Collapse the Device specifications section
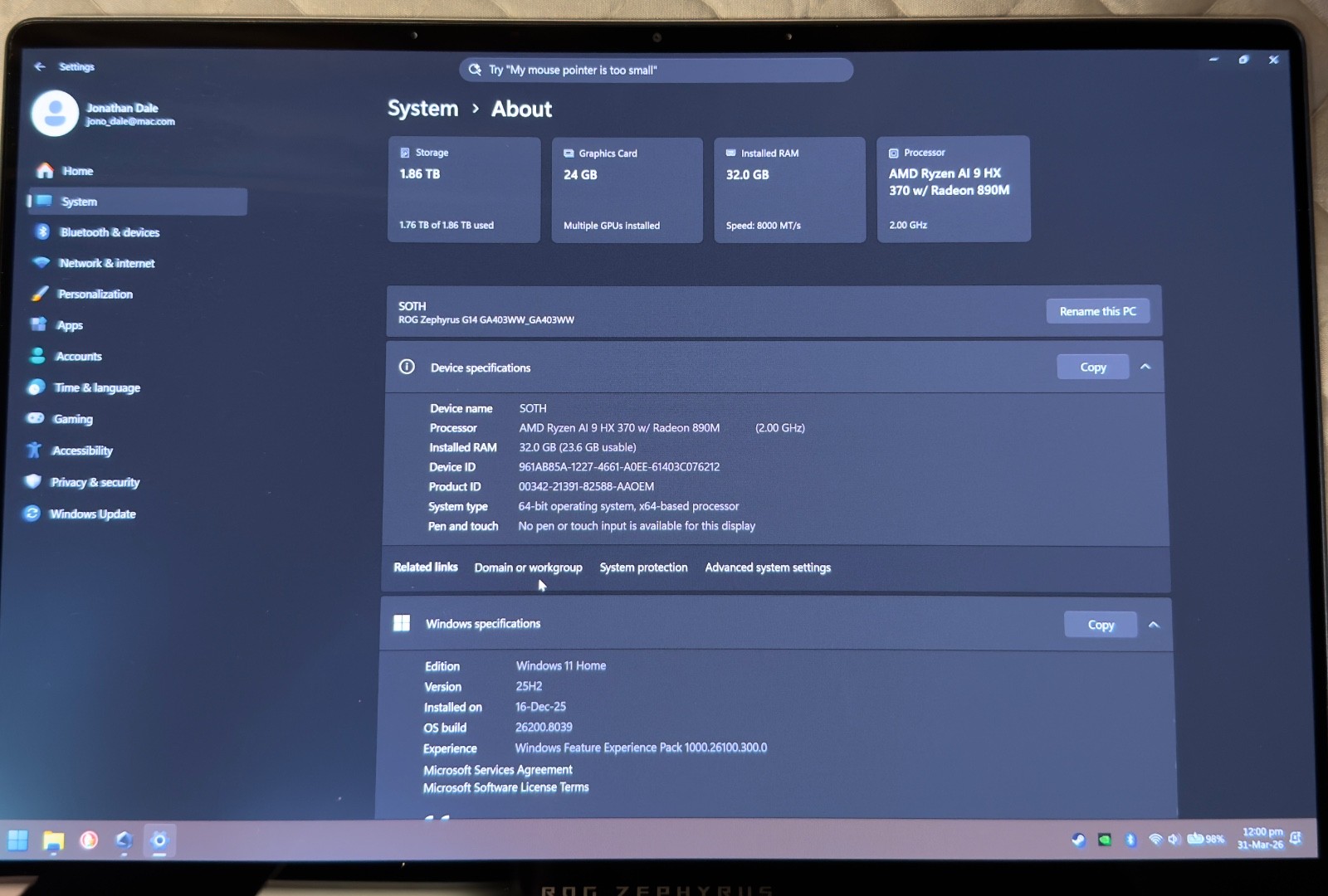The height and width of the screenshot is (896, 1328). (x=1145, y=367)
